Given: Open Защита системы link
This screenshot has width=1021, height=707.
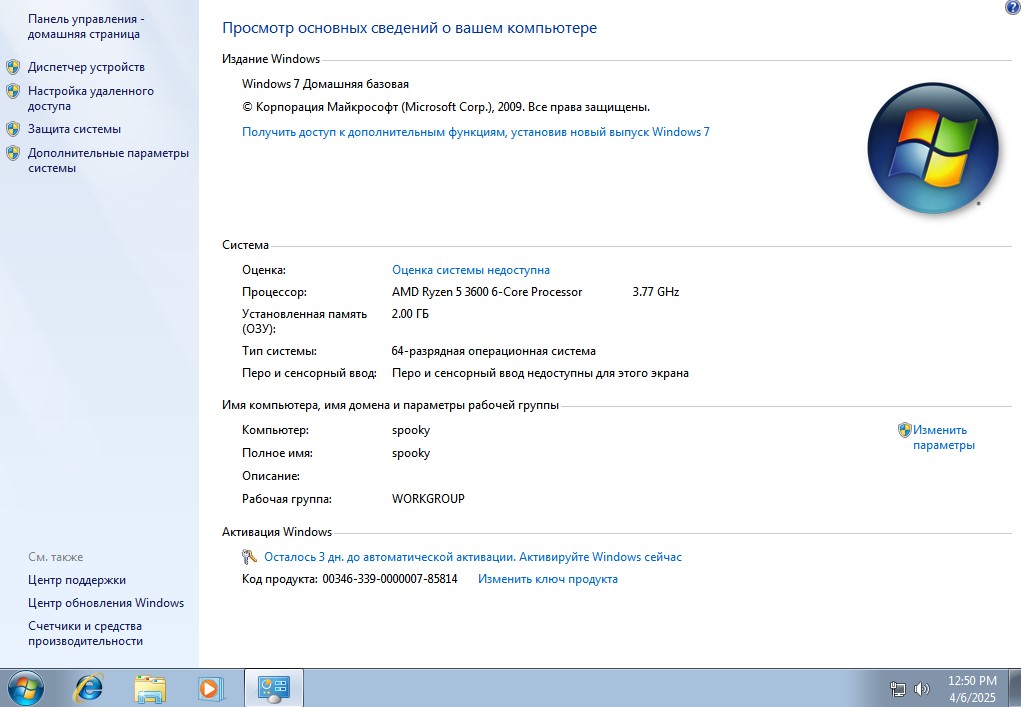Looking at the screenshot, I should click(x=74, y=129).
